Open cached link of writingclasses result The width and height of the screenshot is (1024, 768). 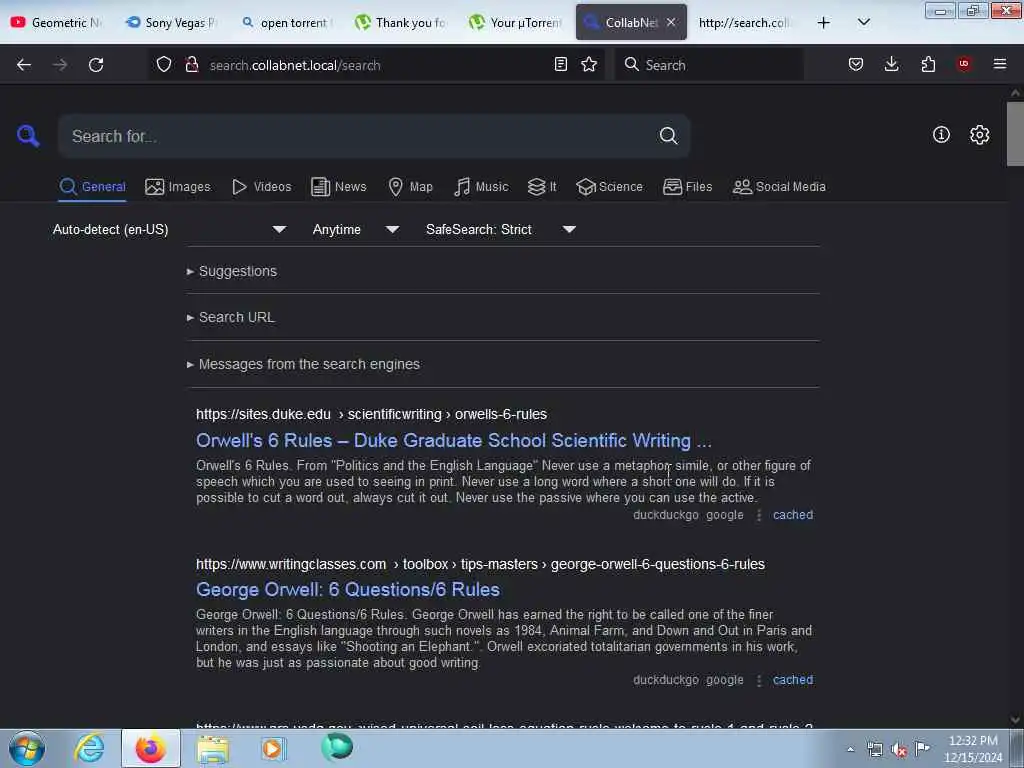(793, 680)
